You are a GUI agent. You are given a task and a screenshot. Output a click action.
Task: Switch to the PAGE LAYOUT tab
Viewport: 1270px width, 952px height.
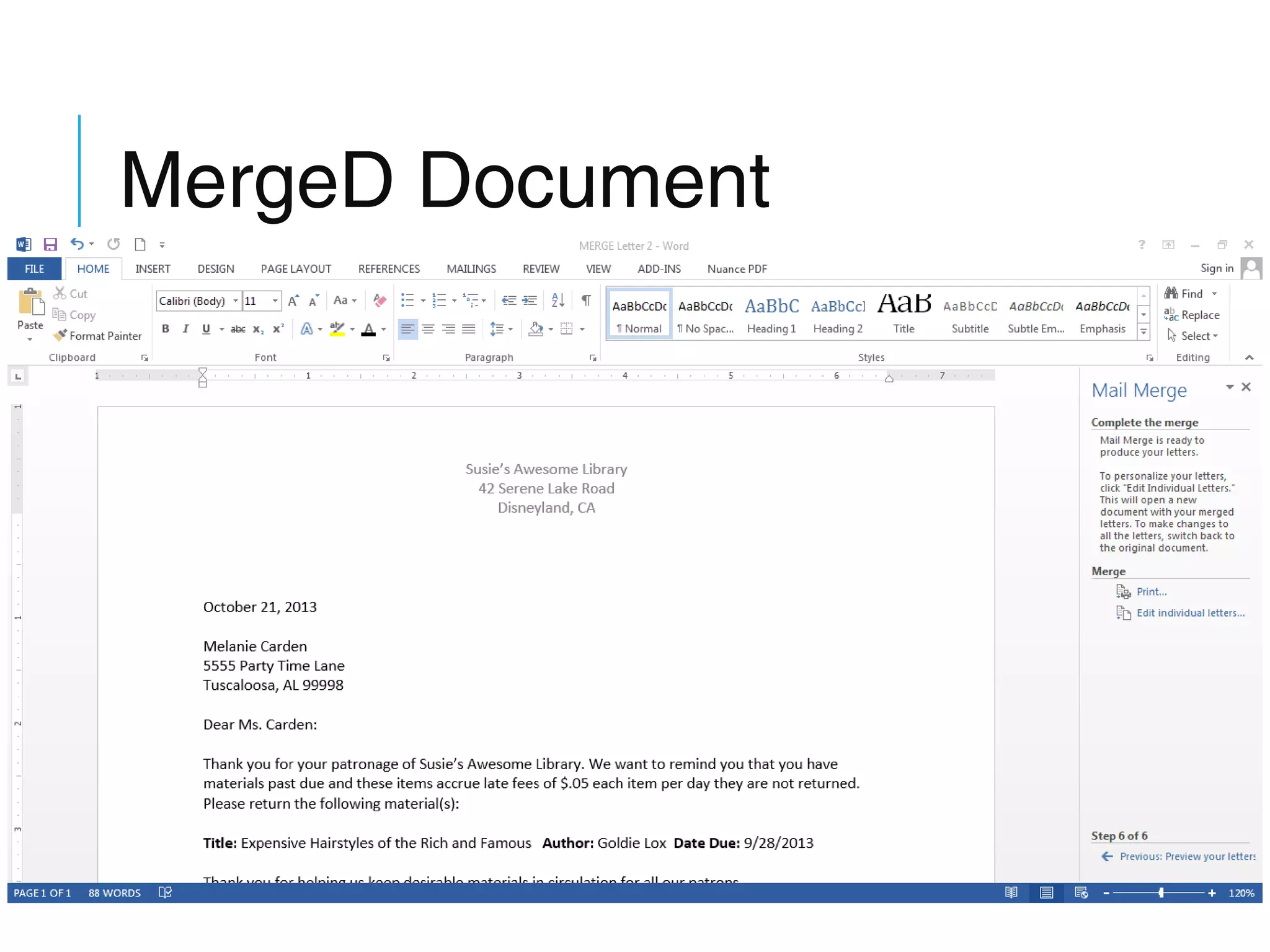(296, 269)
